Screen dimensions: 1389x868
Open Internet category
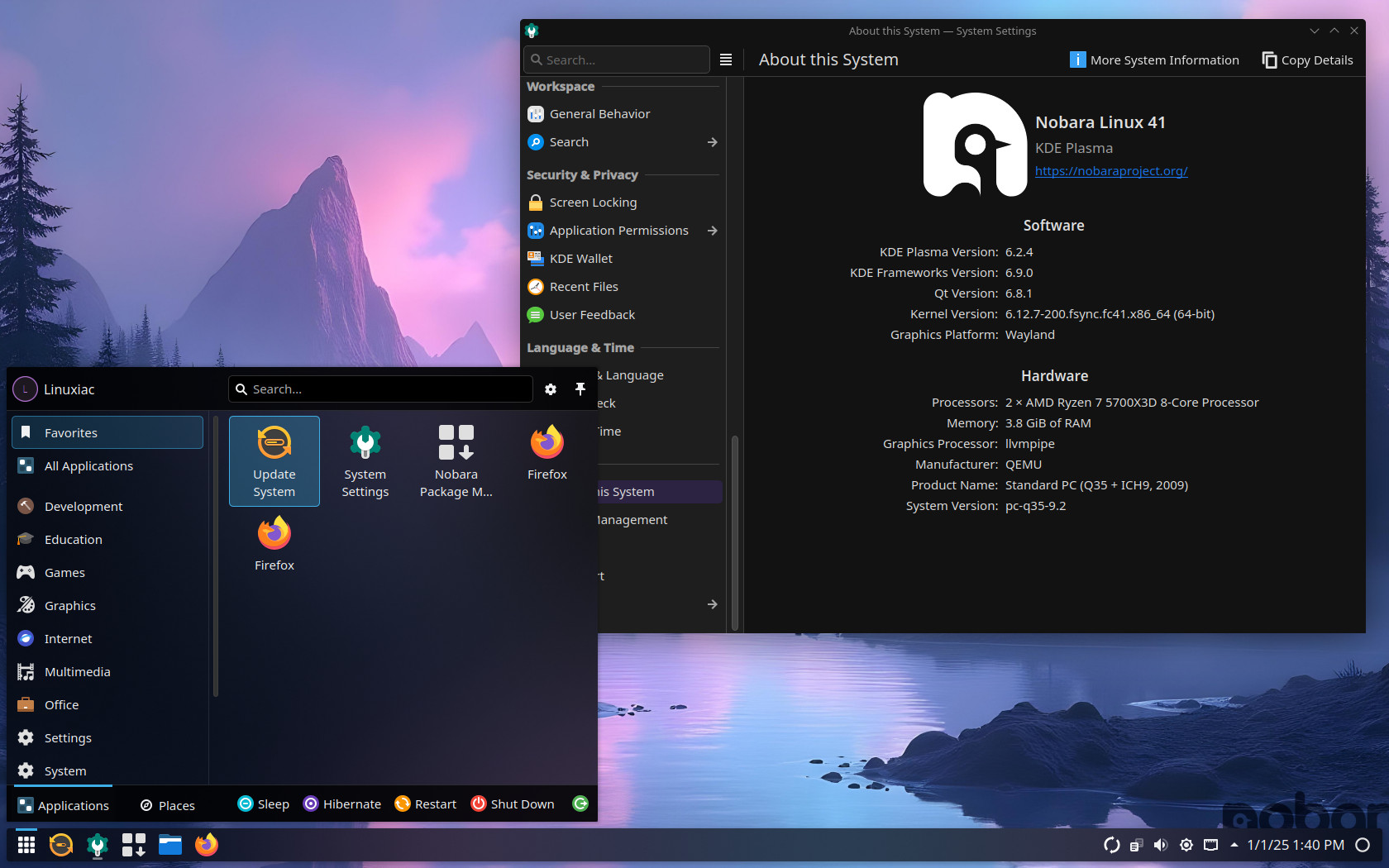107,638
